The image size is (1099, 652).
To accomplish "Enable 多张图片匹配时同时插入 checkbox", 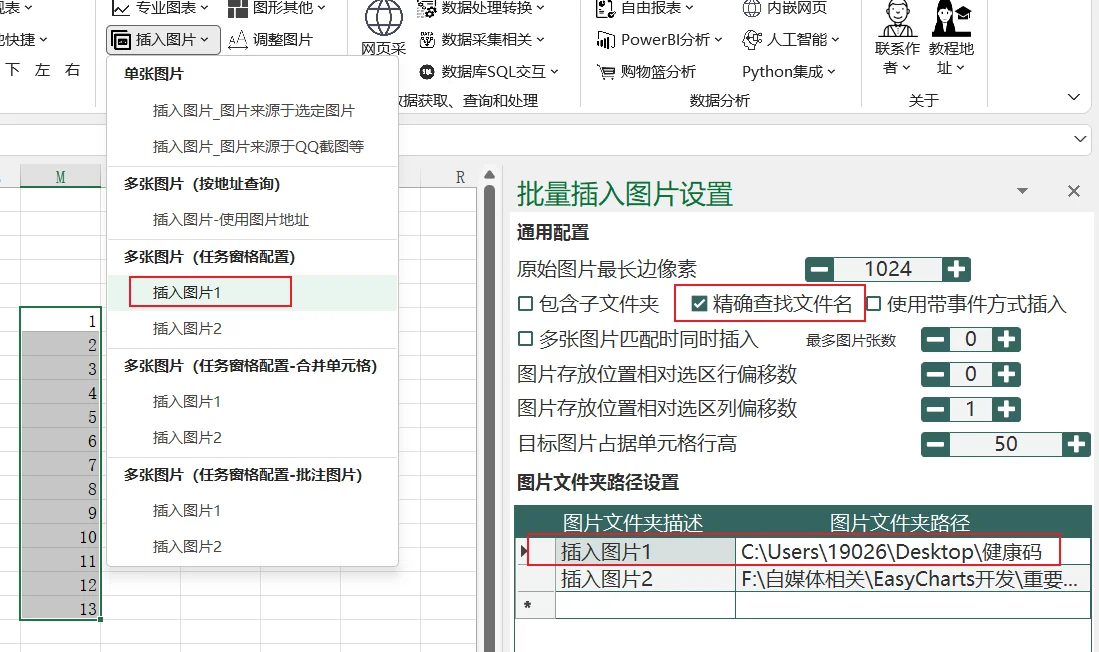I will click(x=526, y=339).
